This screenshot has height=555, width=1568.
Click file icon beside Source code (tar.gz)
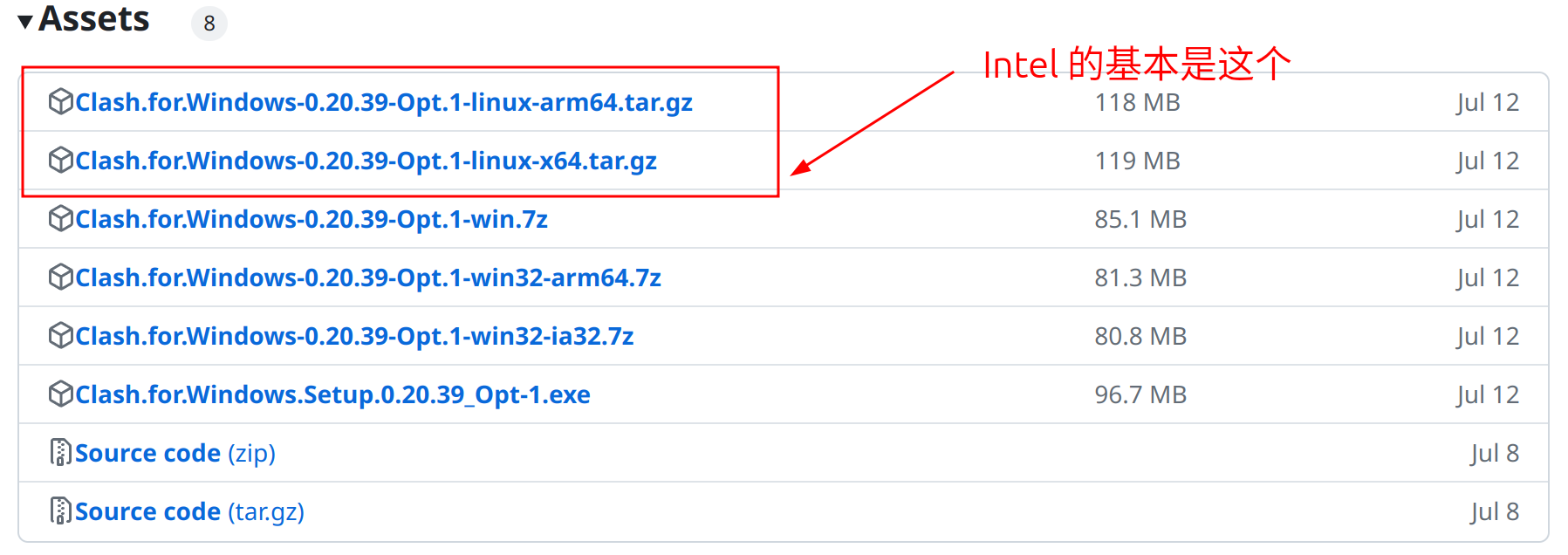click(60, 511)
